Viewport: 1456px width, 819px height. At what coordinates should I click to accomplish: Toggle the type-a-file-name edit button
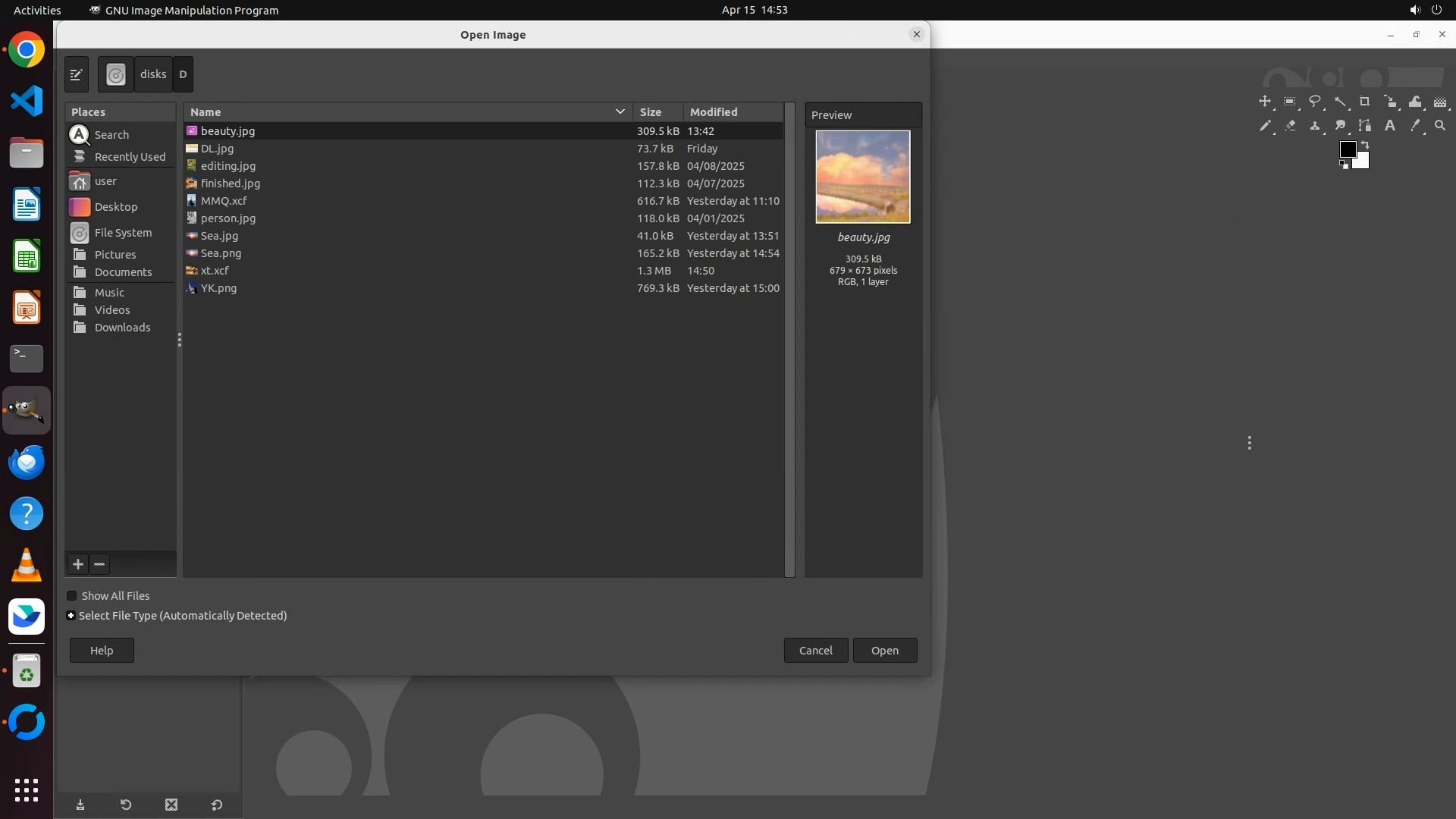click(77, 74)
